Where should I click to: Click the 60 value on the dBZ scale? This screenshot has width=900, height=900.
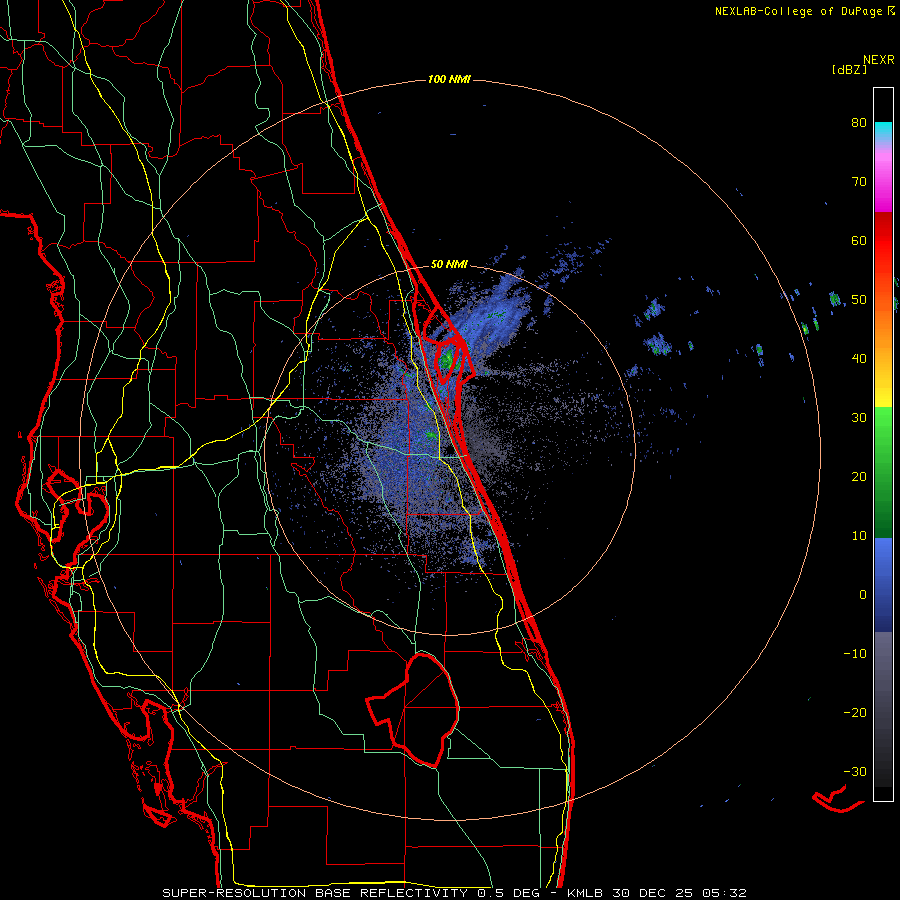pos(859,240)
